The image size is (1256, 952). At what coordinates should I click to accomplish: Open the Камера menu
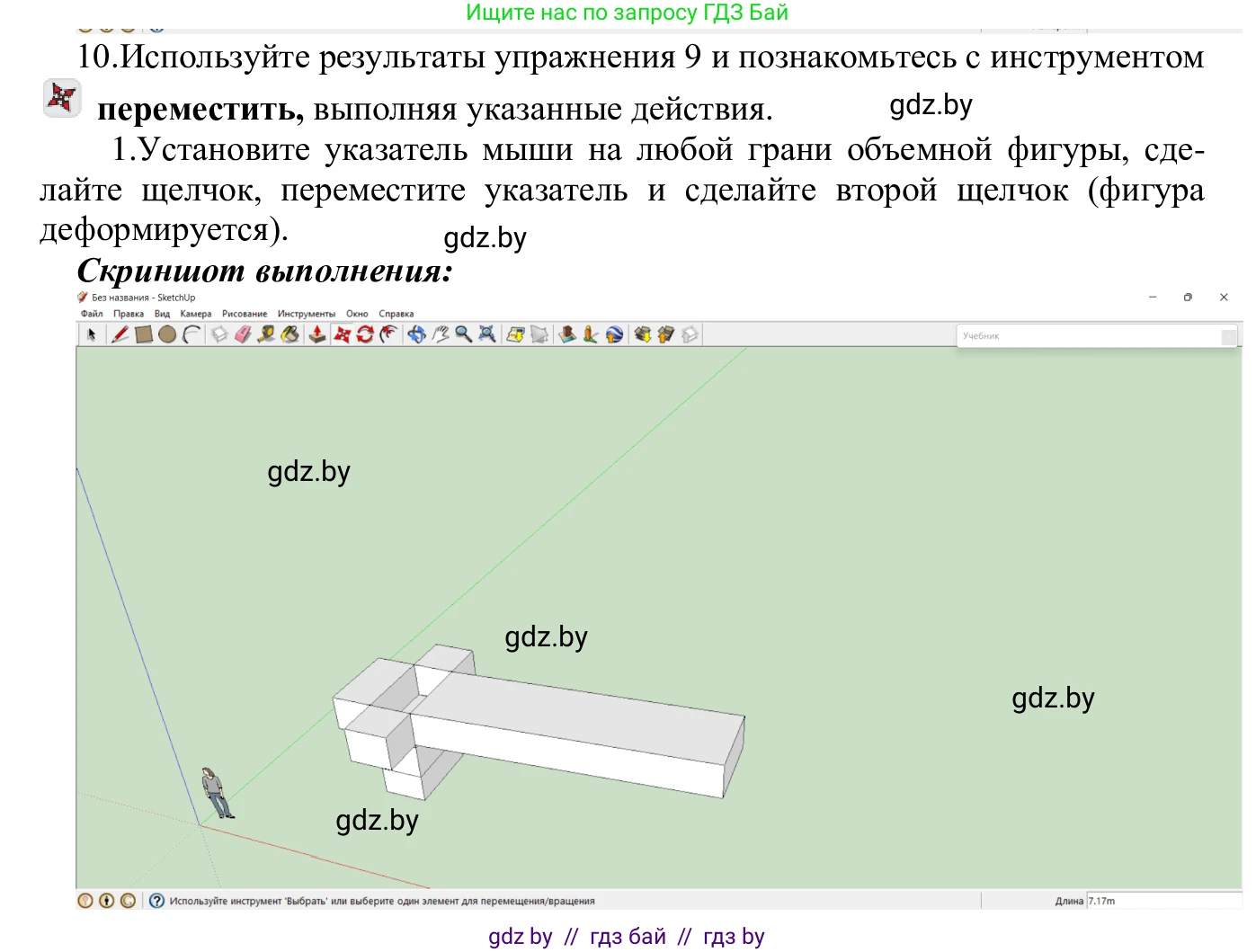[195, 314]
